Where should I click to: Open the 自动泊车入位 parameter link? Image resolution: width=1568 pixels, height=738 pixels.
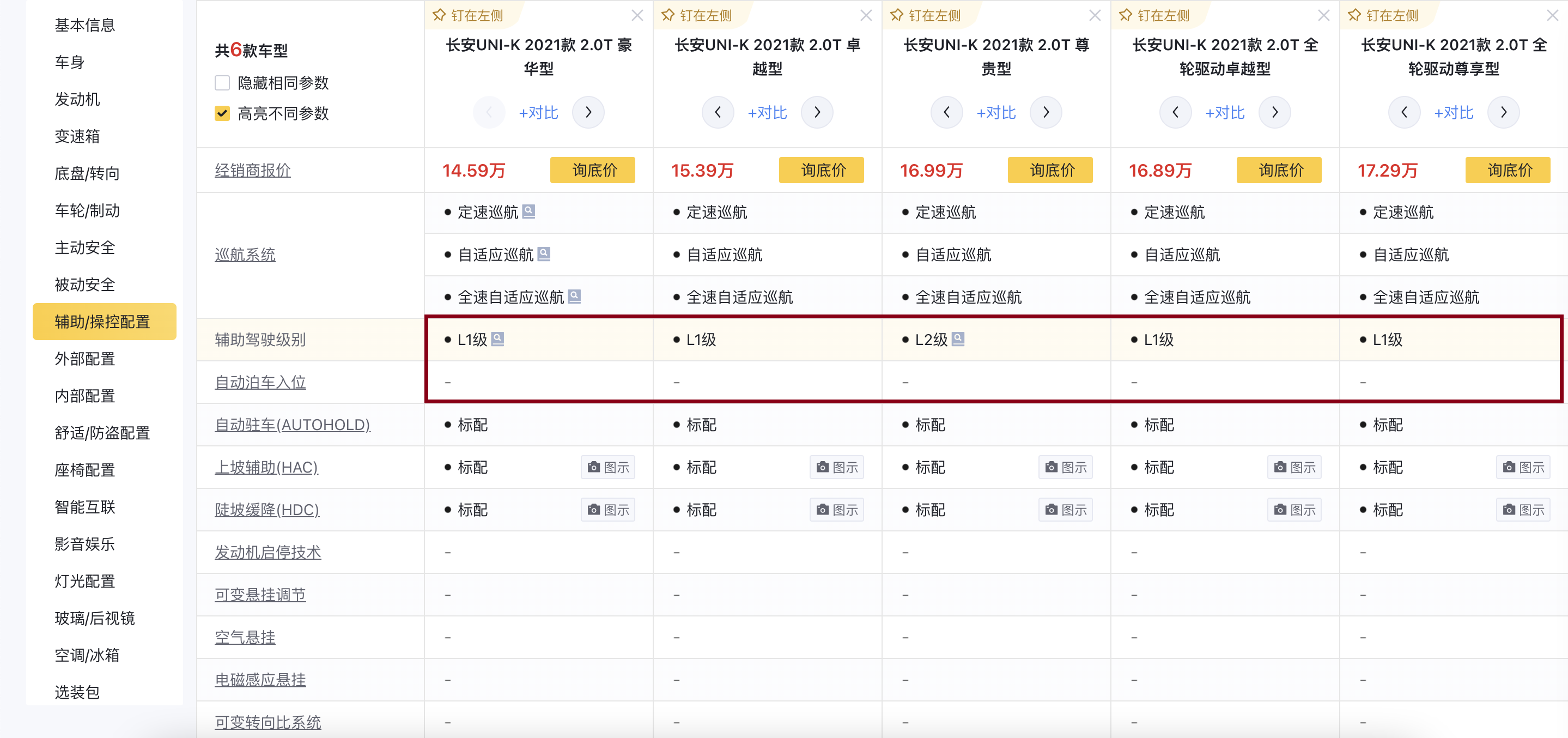tap(260, 382)
